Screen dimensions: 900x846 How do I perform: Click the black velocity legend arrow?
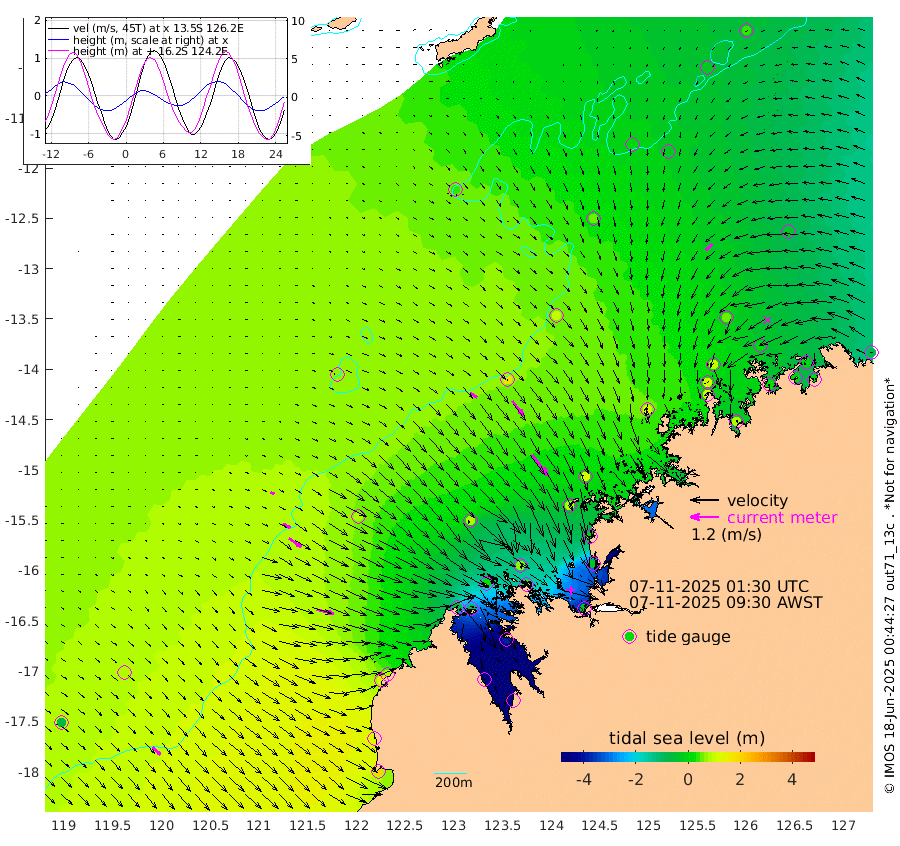coord(704,500)
